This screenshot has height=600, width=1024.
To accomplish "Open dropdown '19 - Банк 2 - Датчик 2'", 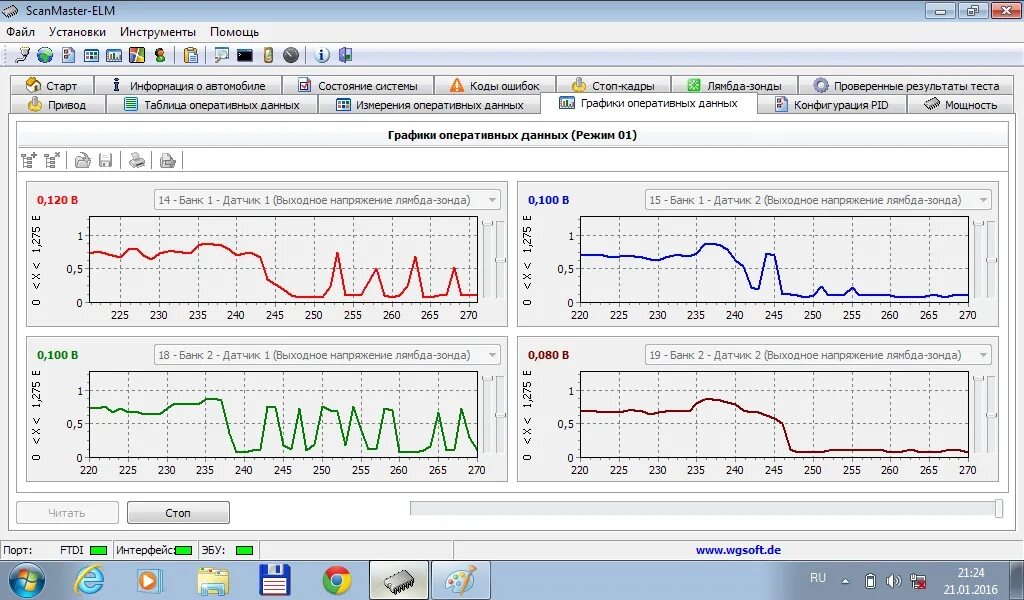I will pyautogui.click(x=818, y=355).
